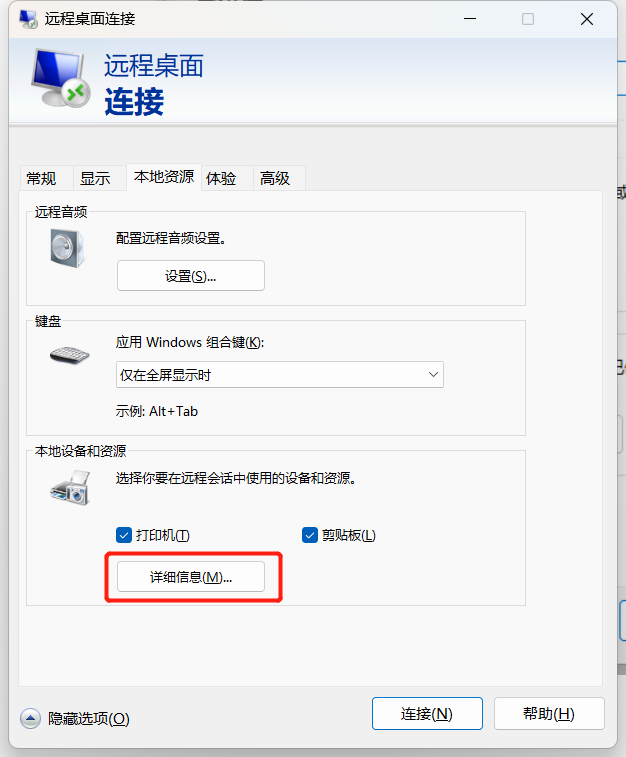Image resolution: width=626 pixels, height=757 pixels.
Task: Click the 详细信息(M)... button
Action: [191, 576]
